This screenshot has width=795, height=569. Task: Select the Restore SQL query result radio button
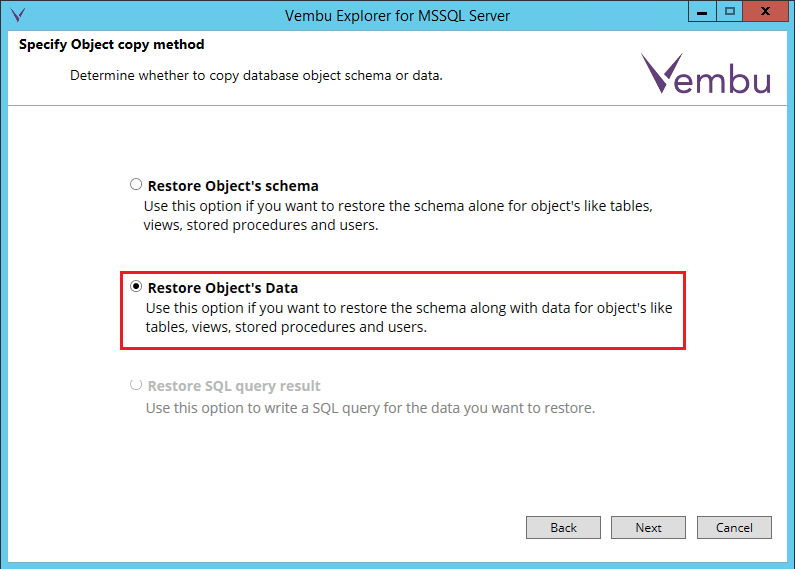[x=136, y=385]
